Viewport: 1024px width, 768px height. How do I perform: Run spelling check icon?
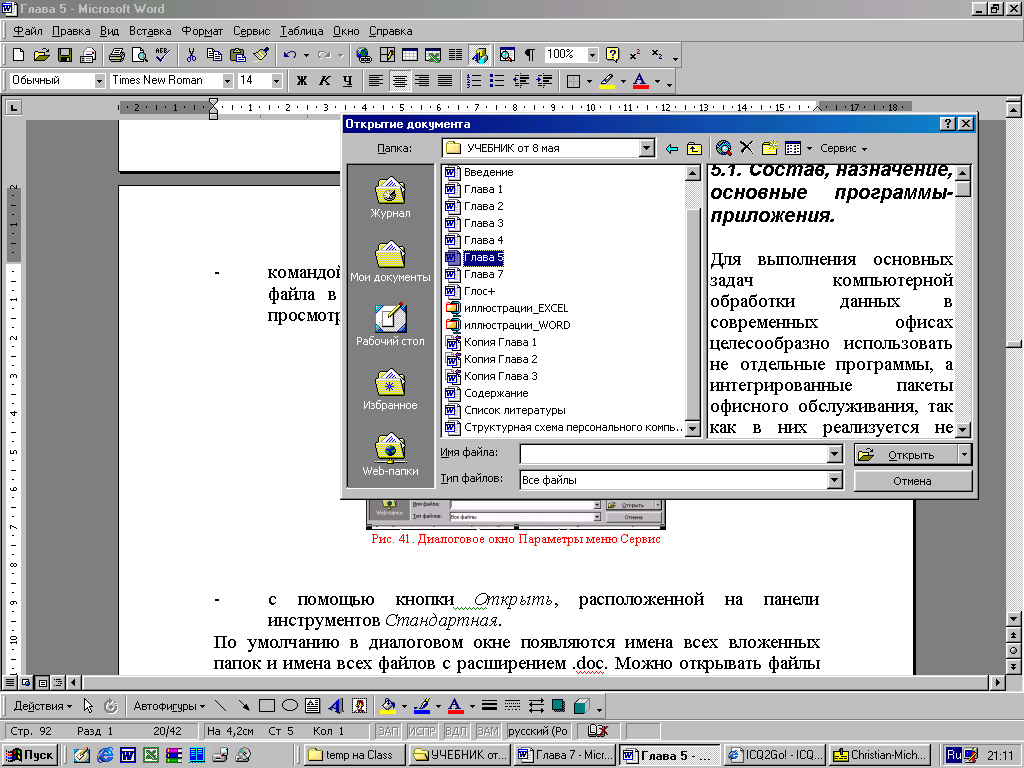(x=163, y=55)
